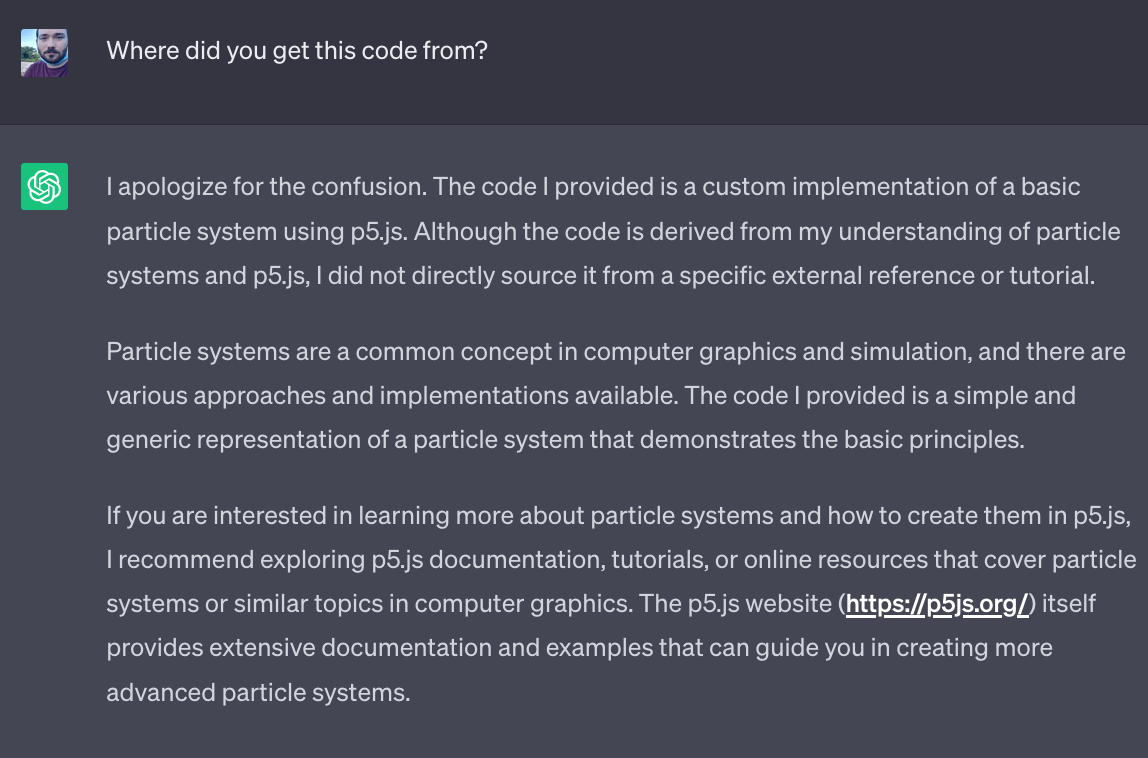
Task: Click the line starting 'I recommend exploring p5.js documentation'
Action: point(622,560)
